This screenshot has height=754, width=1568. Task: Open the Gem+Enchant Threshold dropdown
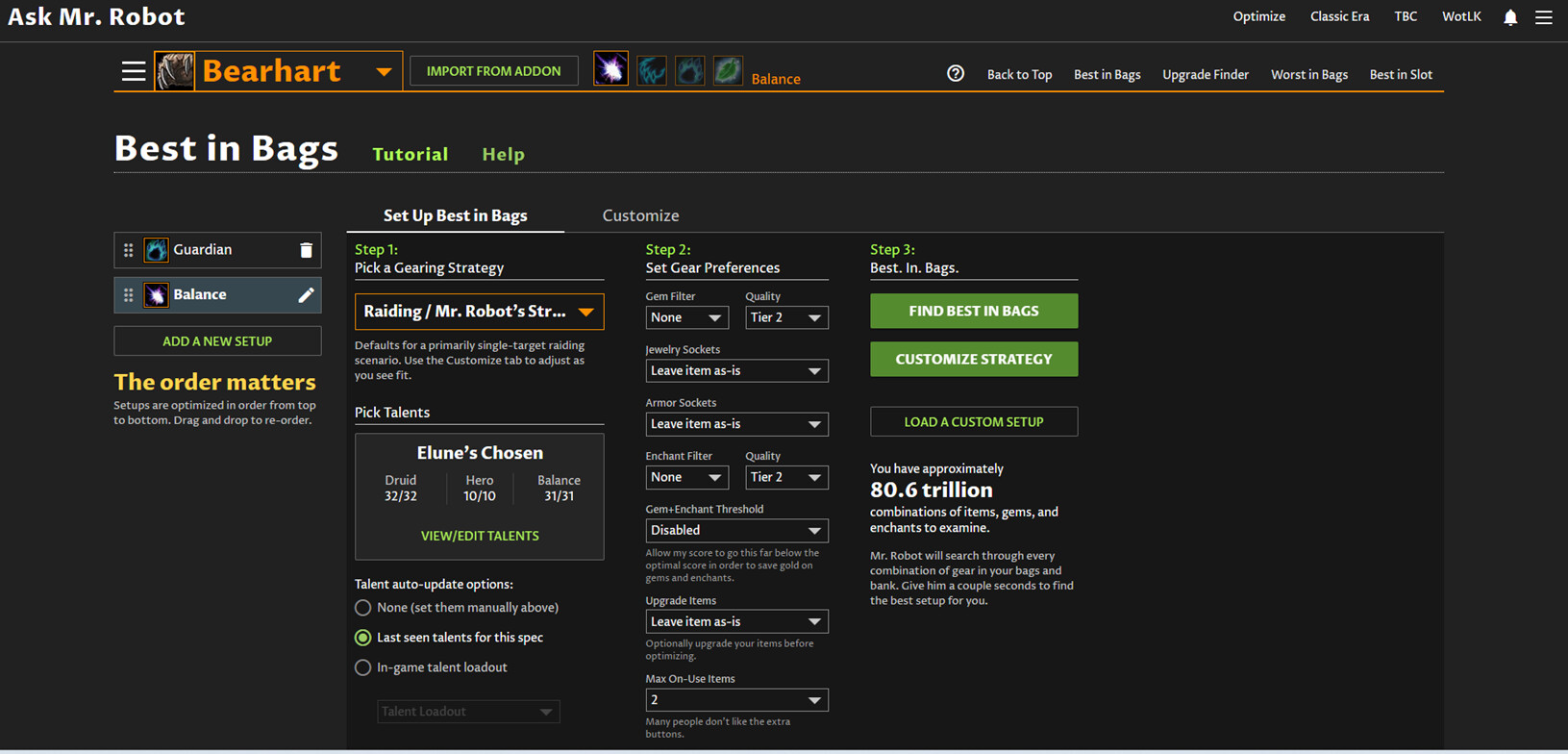point(736,530)
